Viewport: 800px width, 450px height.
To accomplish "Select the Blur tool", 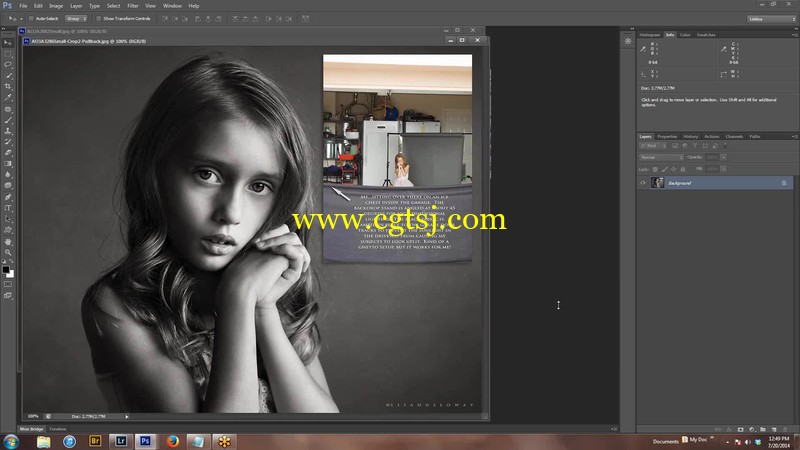I will click(x=8, y=175).
